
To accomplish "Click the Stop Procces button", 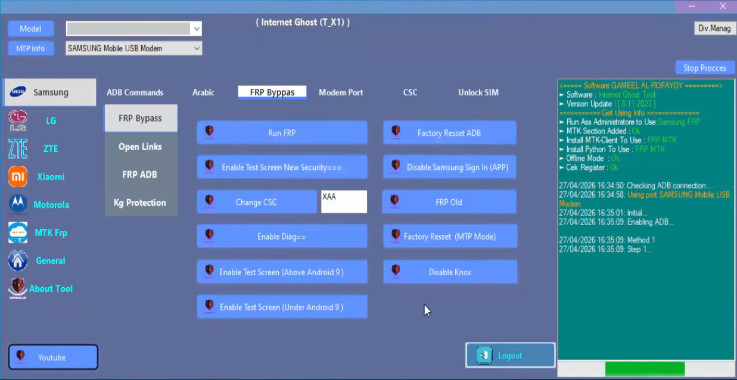I will [x=705, y=68].
